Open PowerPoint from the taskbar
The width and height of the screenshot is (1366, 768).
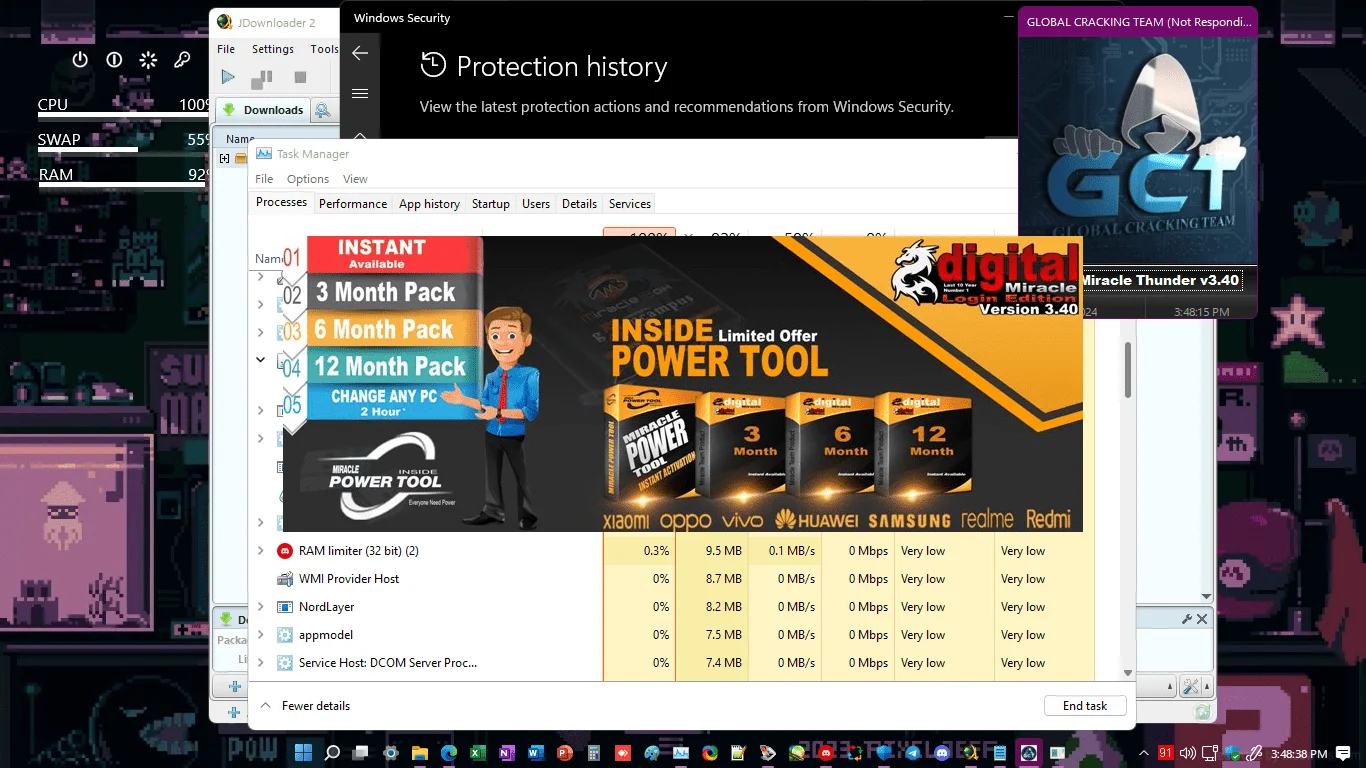pyautogui.click(x=564, y=752)
